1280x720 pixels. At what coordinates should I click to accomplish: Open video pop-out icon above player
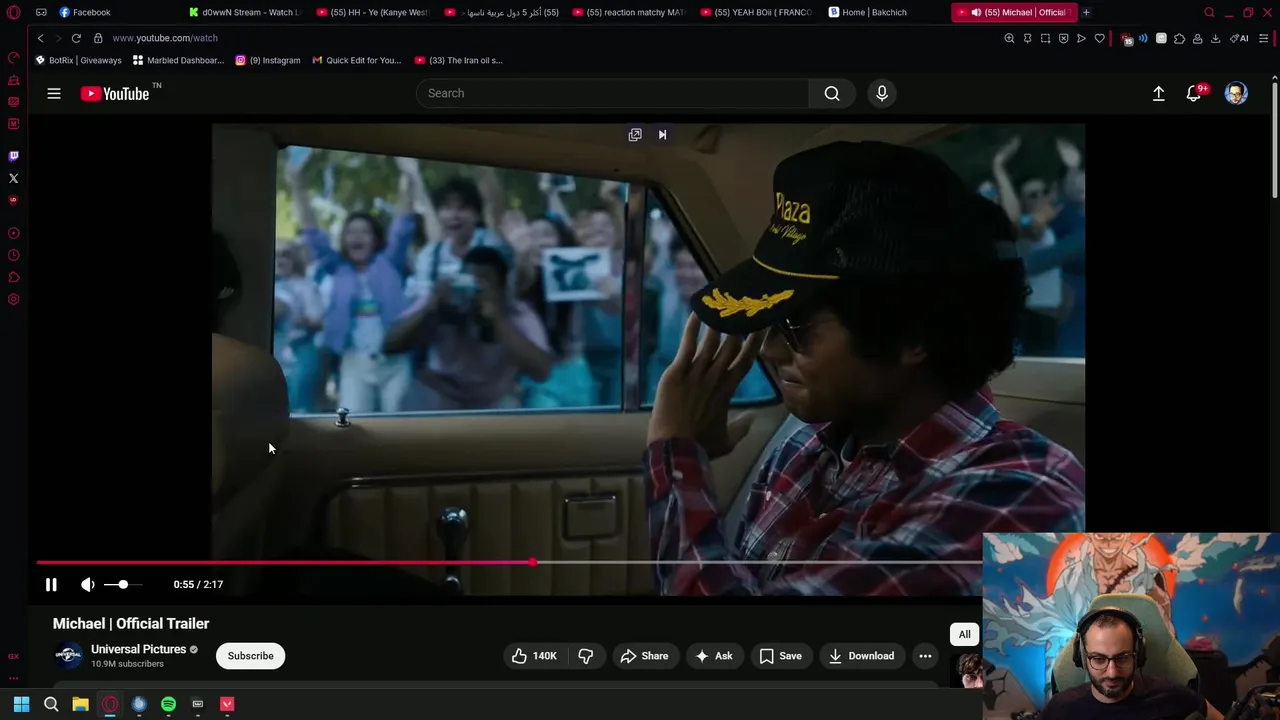coord(635,135)
